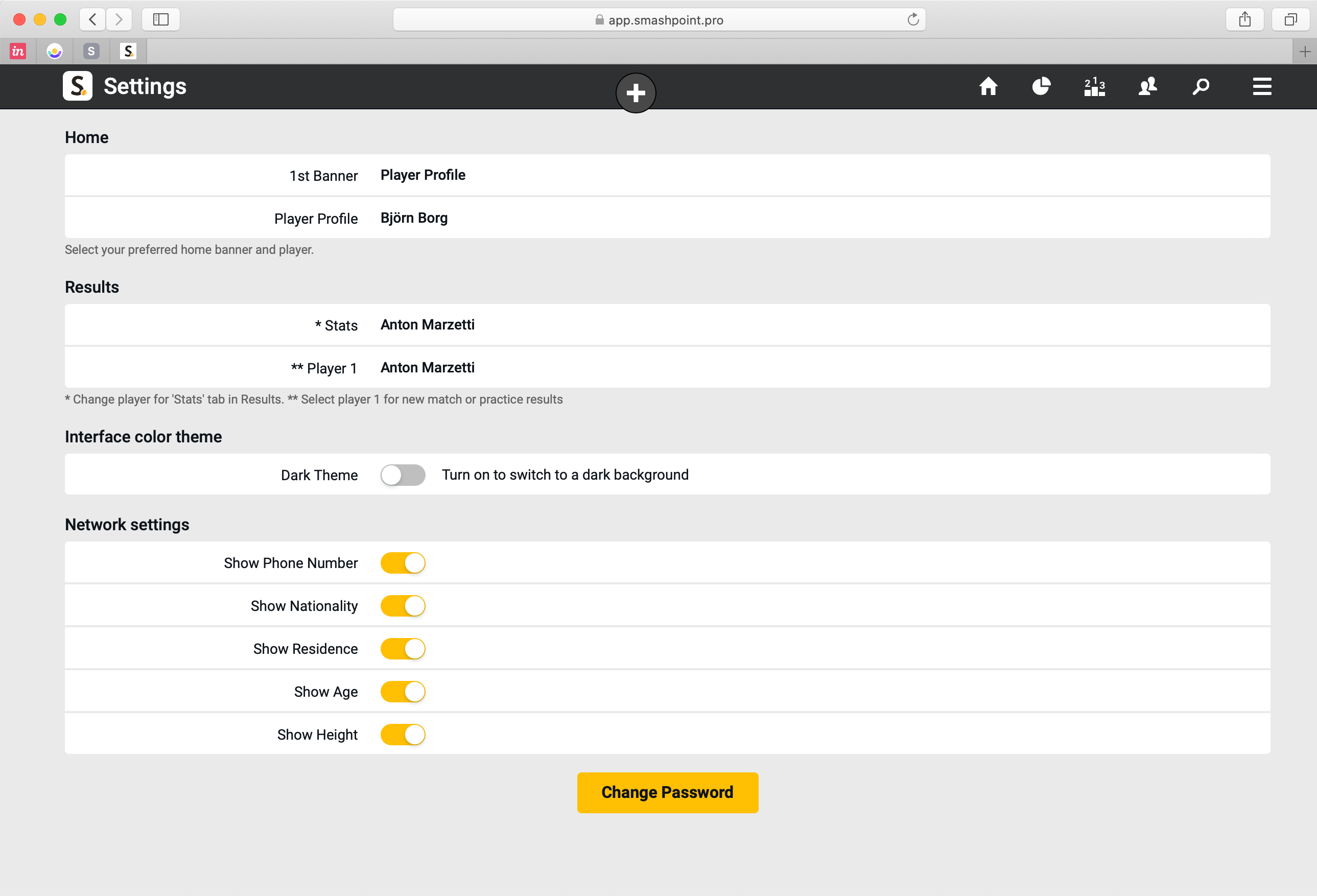
Task: Change Player Profile from Björn Borg
Action: click(414, 218)
